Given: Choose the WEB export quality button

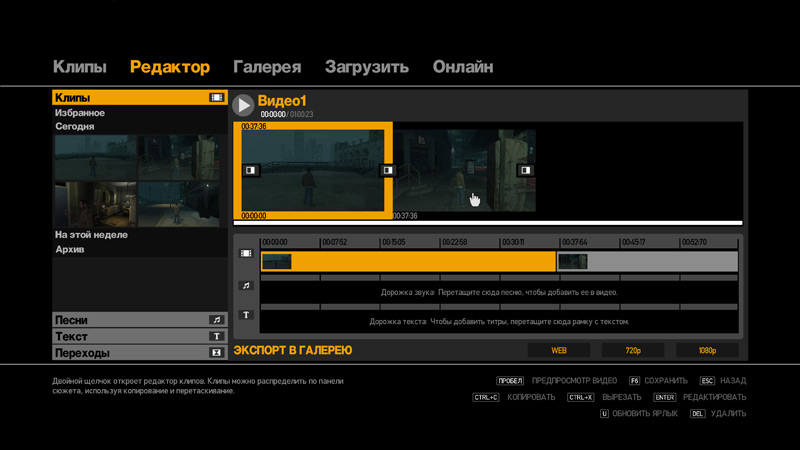Looking at the screenshot, I should point(558,351).
